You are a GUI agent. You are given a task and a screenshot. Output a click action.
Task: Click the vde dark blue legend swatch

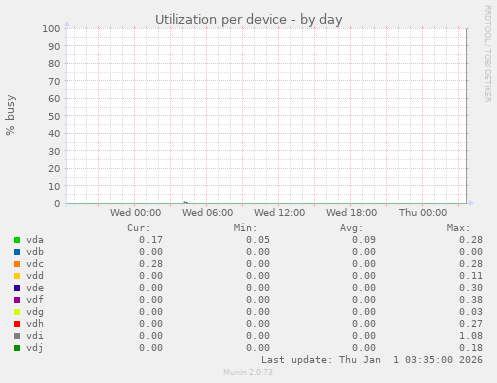(x=17, y=288)
